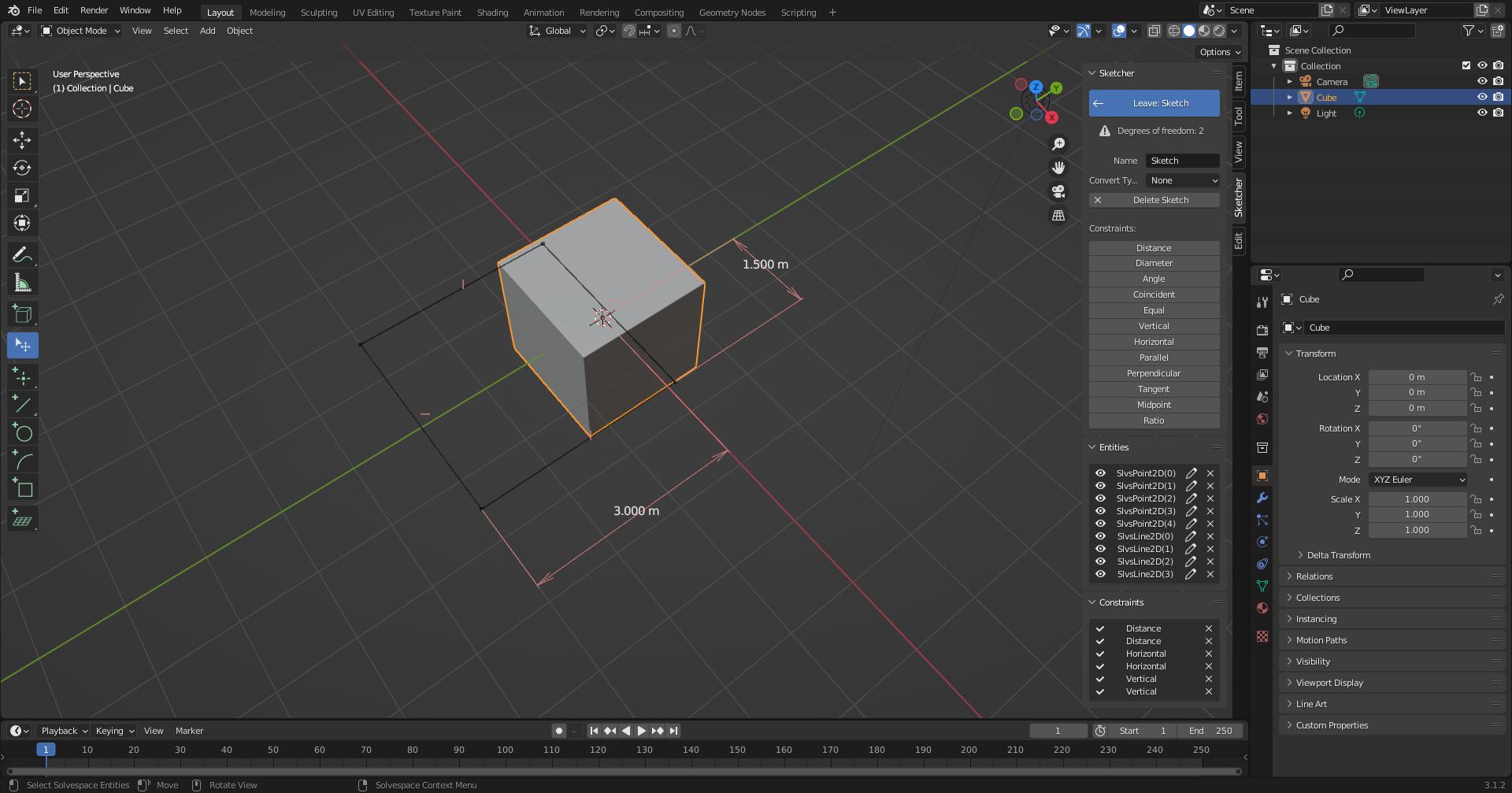Expand the Delta Transform section
The image size is (1512, 793).
click(1338, 555)
